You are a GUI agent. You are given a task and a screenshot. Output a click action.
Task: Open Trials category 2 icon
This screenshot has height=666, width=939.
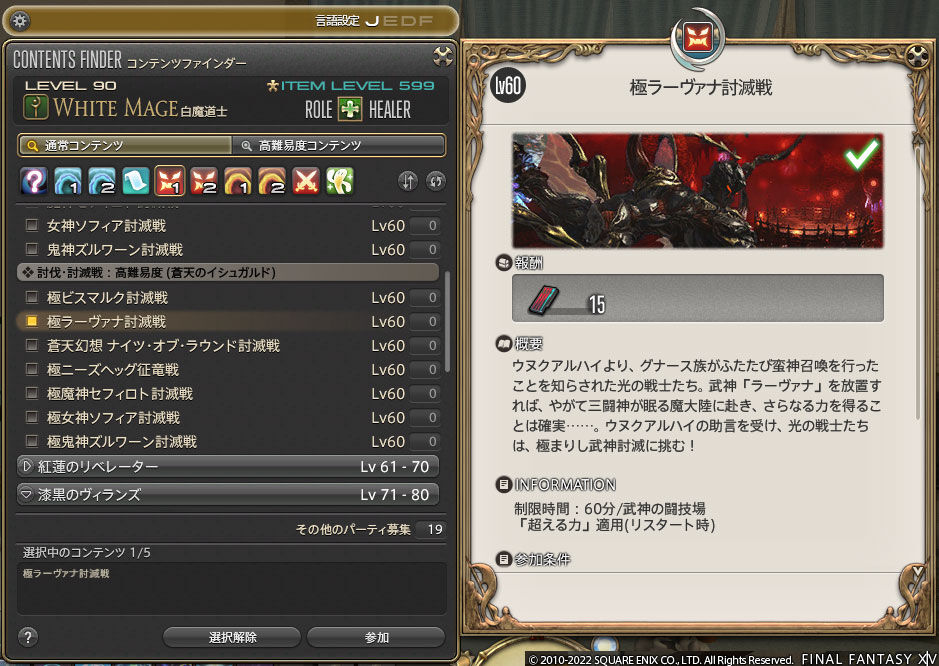click(204, 180)
